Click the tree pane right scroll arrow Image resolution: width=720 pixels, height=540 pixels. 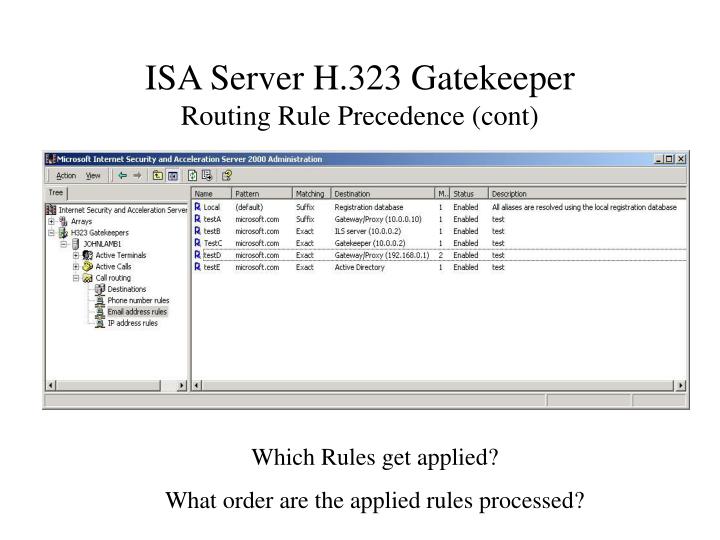[x=182, y=385]
